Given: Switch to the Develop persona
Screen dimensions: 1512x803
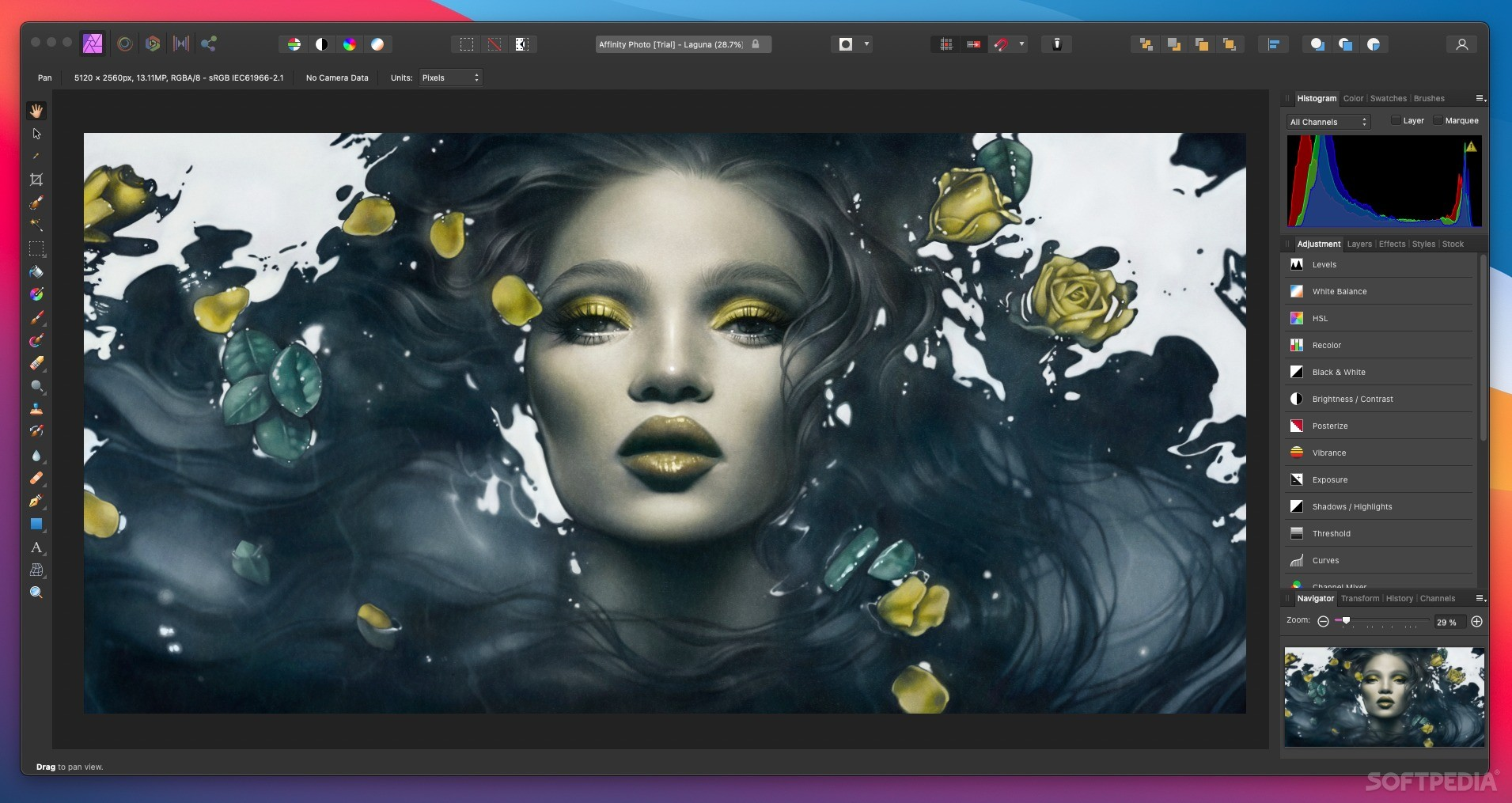Looking at the screenshot, I should pos(153,44).
